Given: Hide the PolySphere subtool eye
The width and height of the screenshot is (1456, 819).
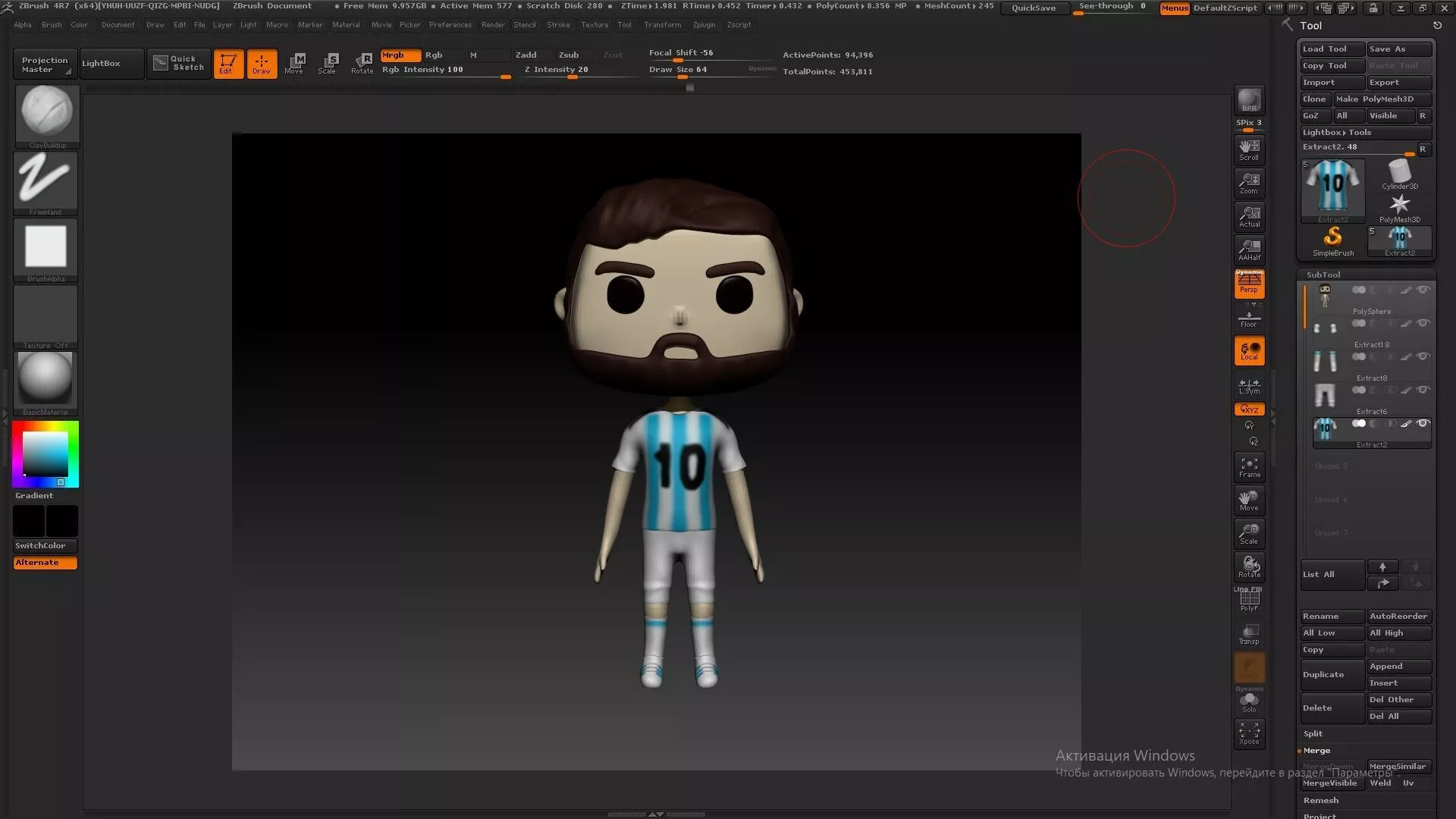Looking at the screenshot, I should click(x=1423, y=290).
